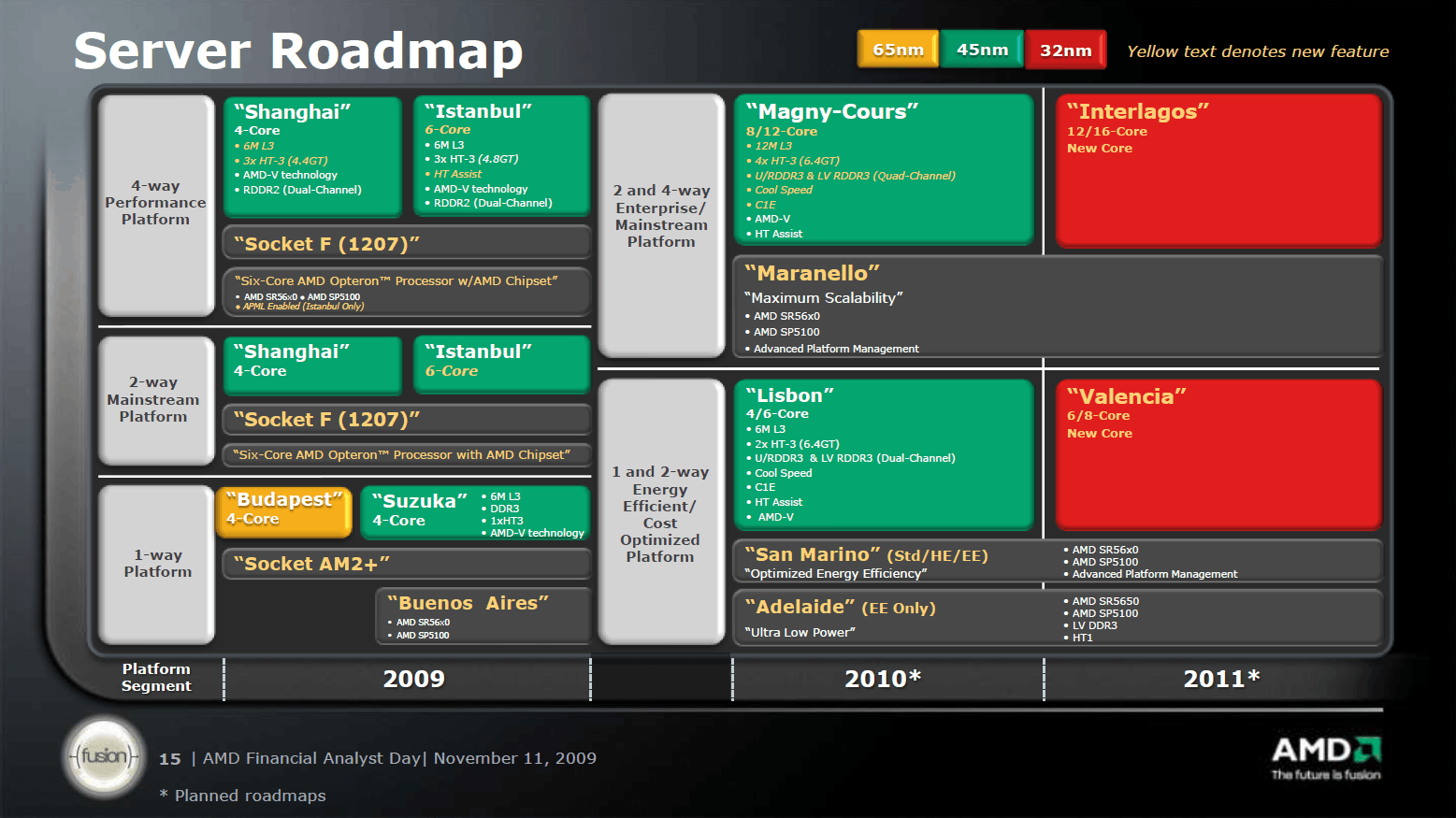The width and height of the screenshot is (1456, 818).
Task: Click the "Maranello" heading
Action: pos(812,273)
